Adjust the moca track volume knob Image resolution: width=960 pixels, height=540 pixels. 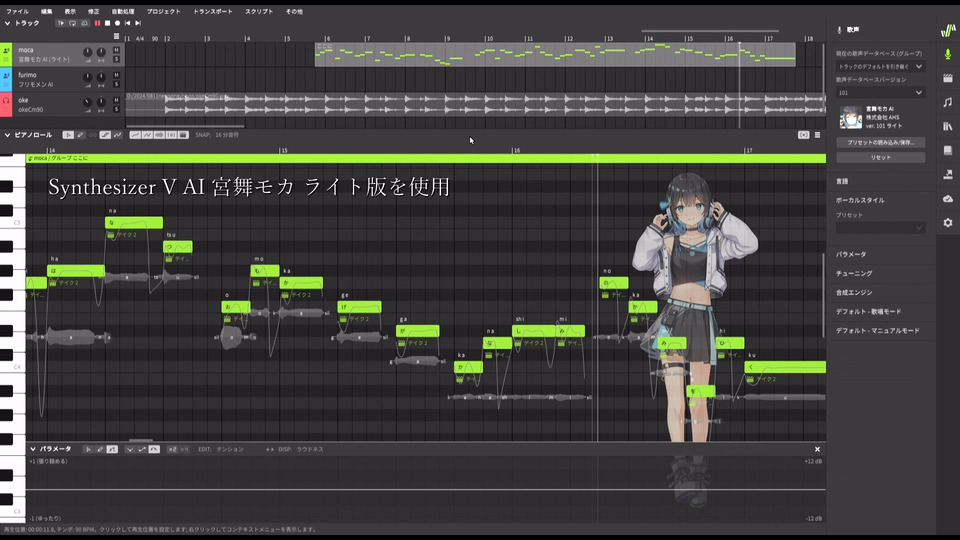coord(88,53)
